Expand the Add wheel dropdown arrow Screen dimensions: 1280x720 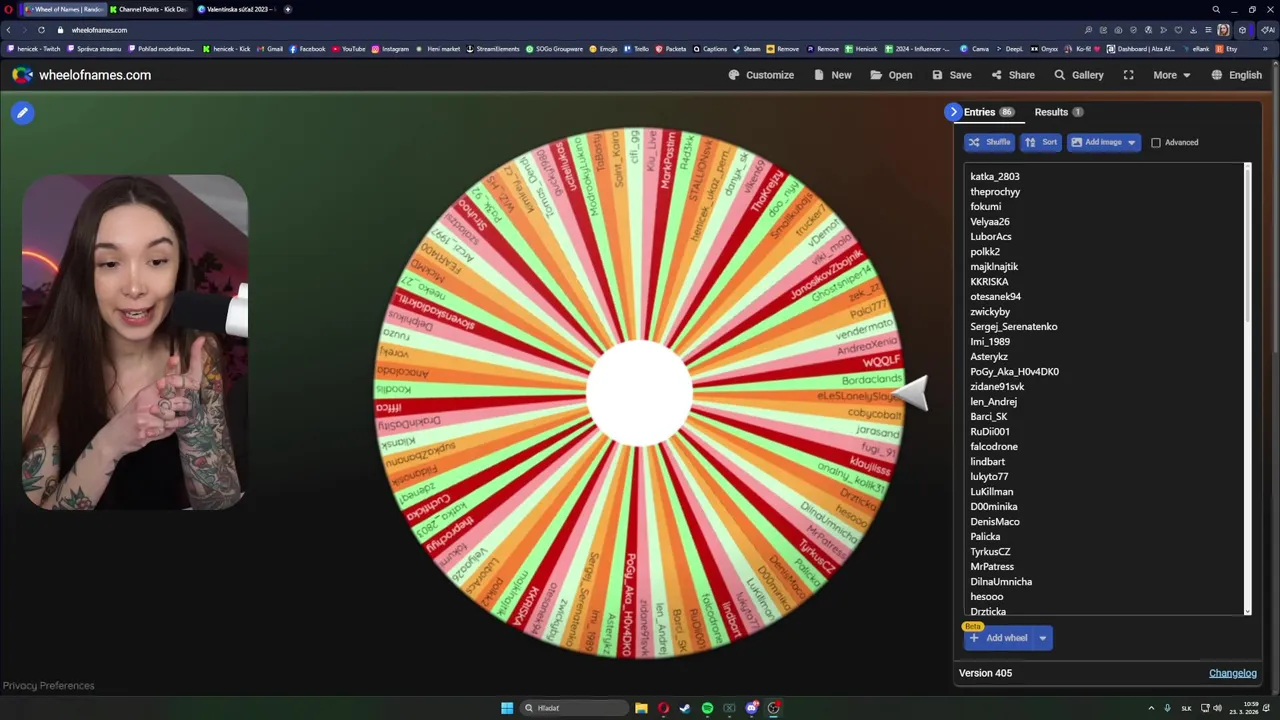pyautogui.click(x=1042, y=638)
